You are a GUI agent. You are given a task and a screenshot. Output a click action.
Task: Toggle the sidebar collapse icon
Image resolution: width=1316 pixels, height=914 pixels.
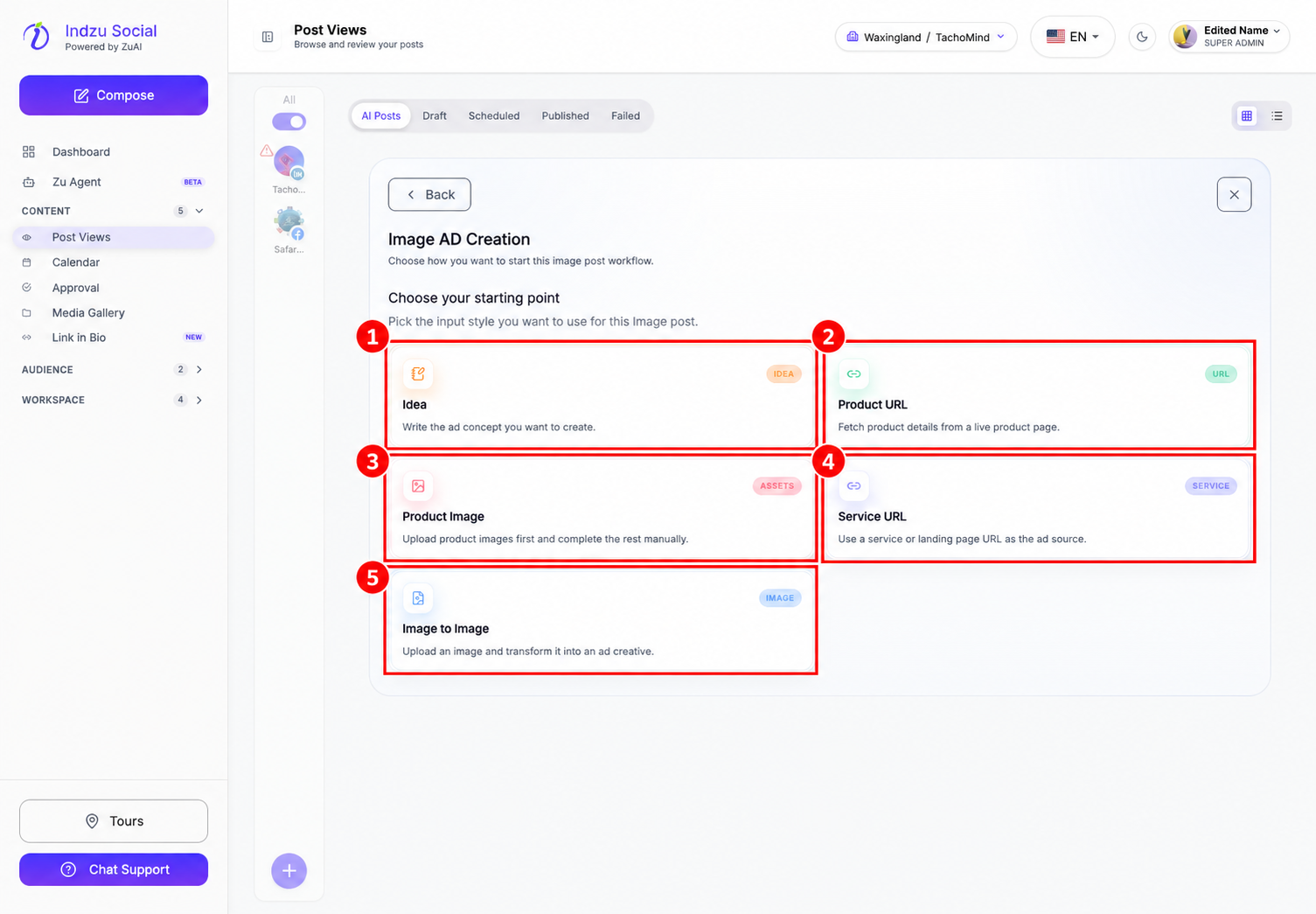point(268,37)
